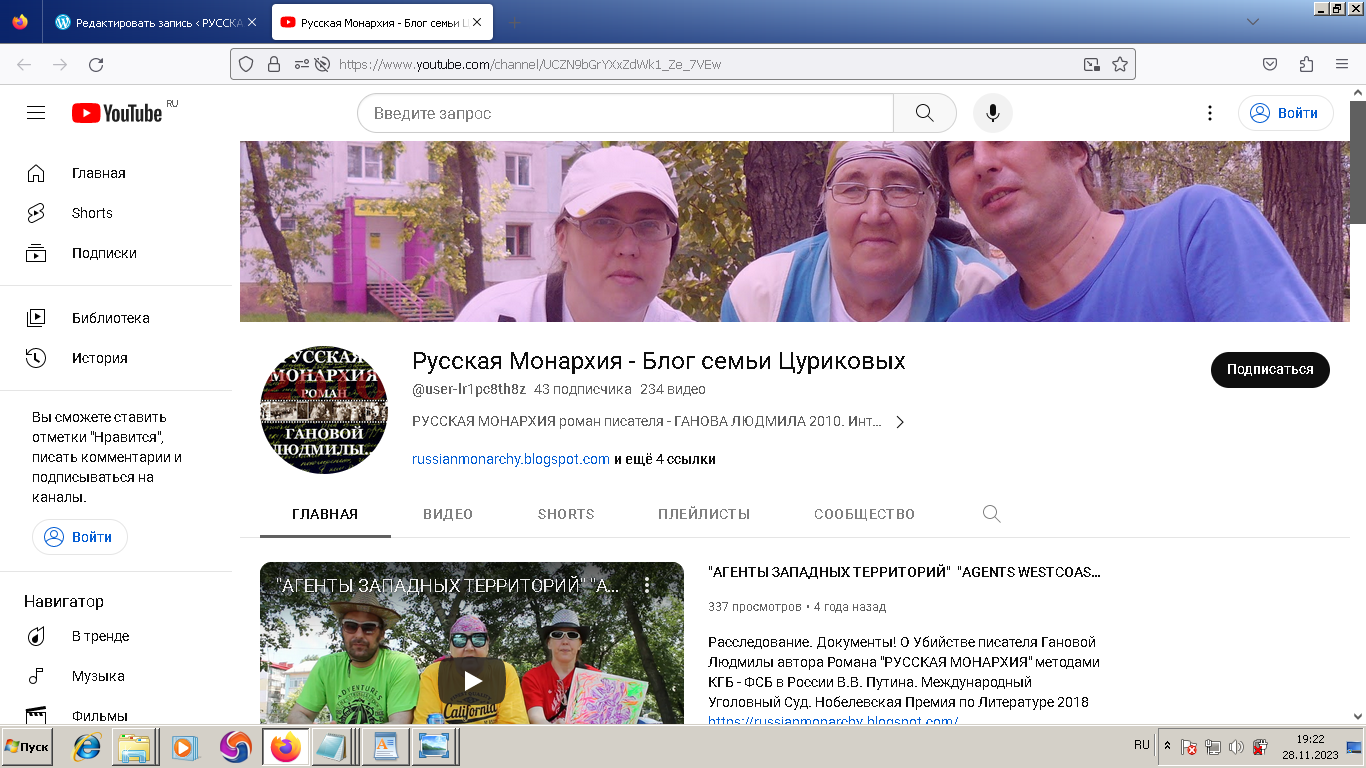This screenshot has height=768, width=1366.
Task: Open Shorts in the sidebar
Action: 92,213
